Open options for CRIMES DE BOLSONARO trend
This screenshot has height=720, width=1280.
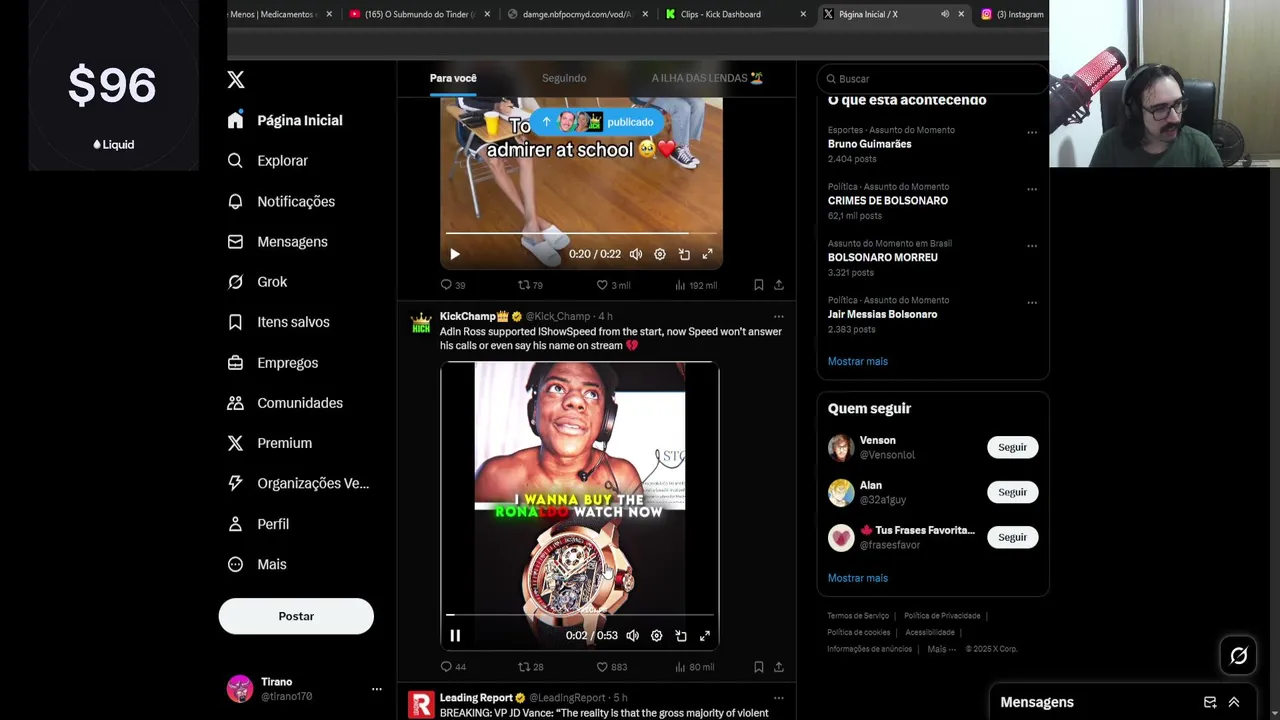pyautogui.click(x=1032, y=189)
